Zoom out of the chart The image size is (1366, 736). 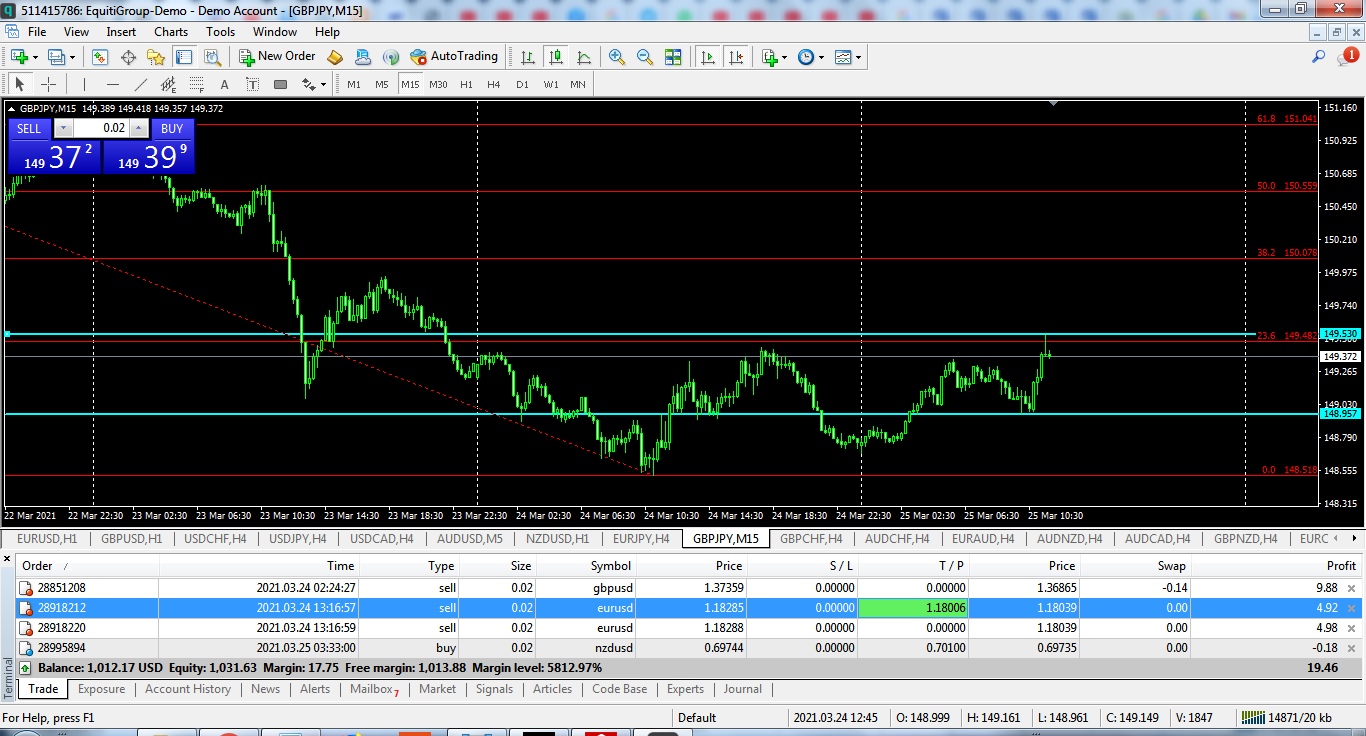pyautogui.click(x=645, y=57)
